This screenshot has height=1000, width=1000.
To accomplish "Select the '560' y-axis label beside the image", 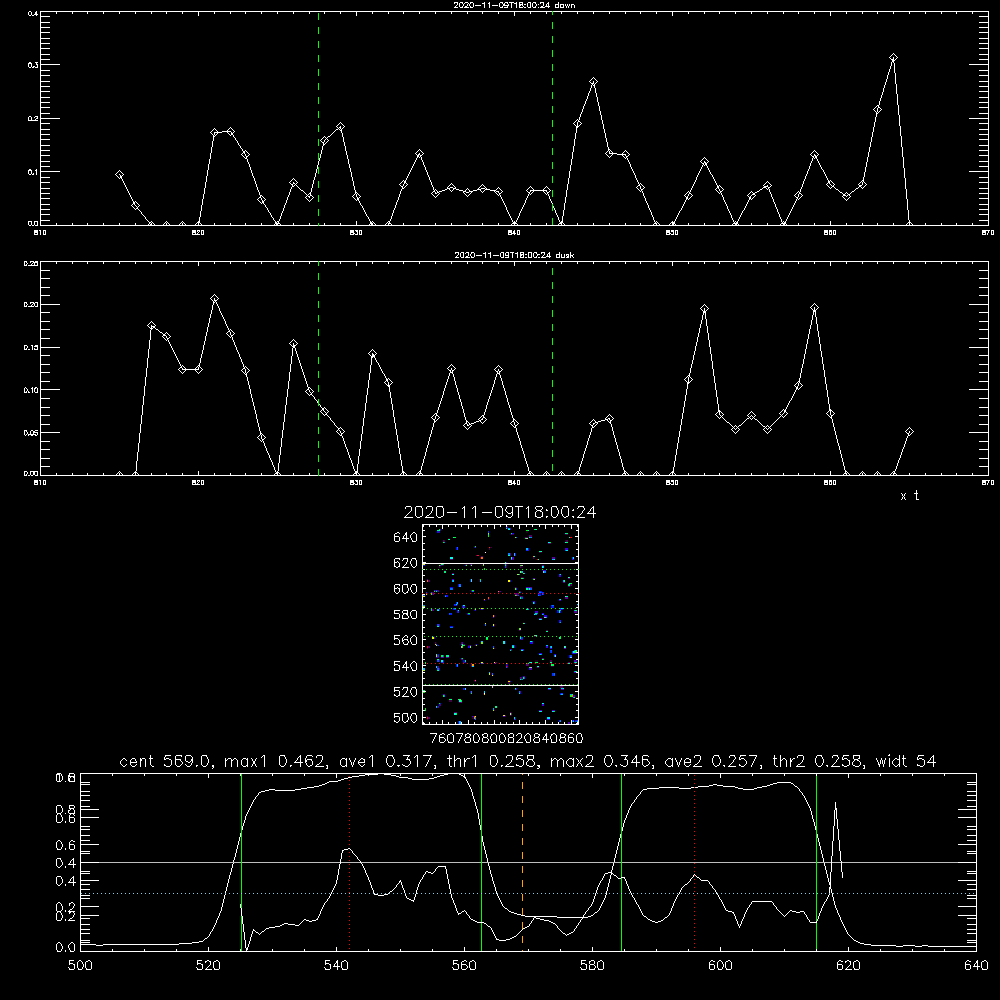I will 405,640.
